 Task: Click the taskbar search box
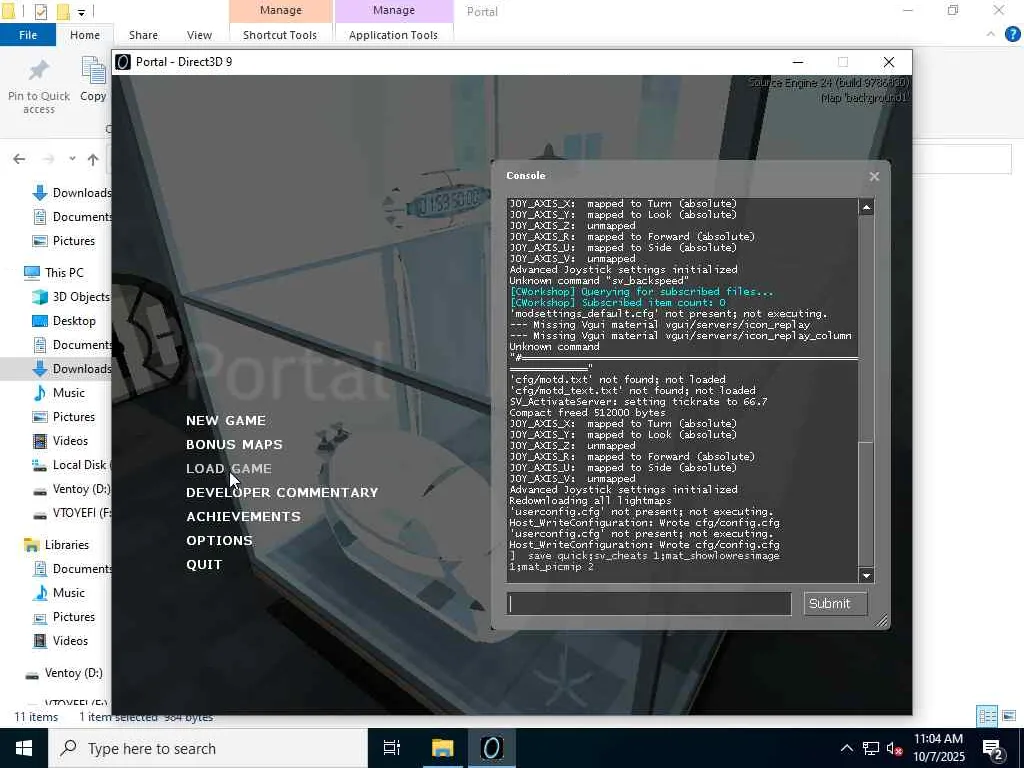(x=208, y=748)
